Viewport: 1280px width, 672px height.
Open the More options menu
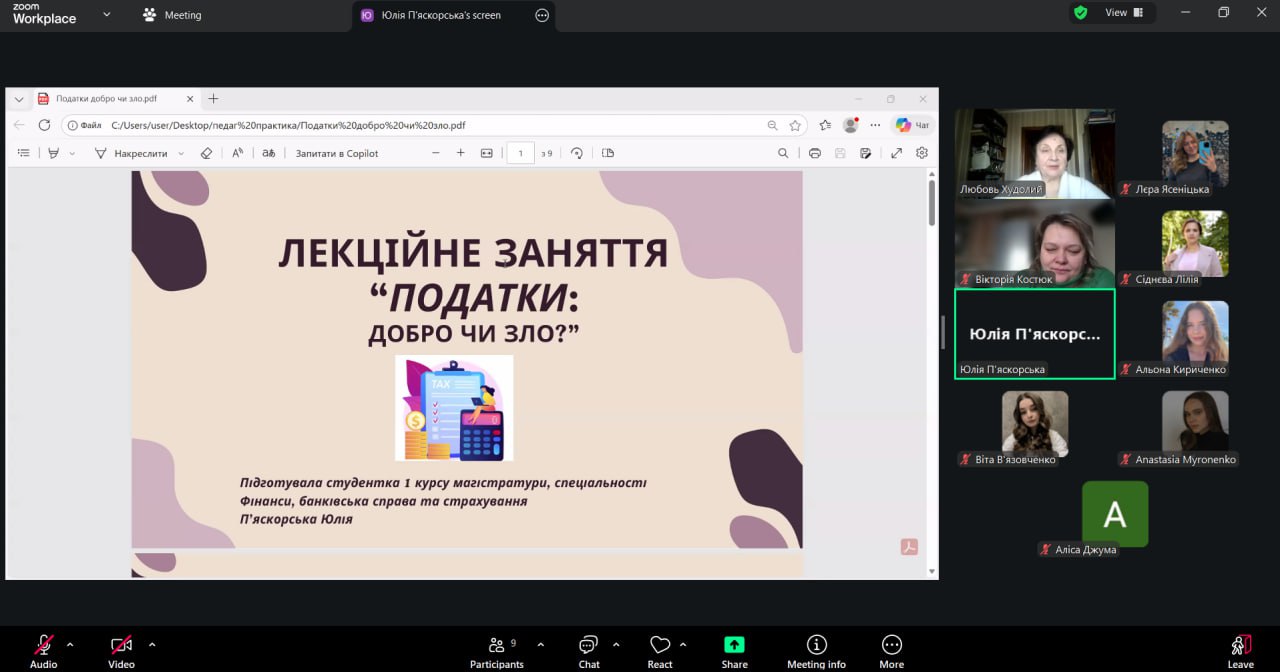click(x=891, y=650)
